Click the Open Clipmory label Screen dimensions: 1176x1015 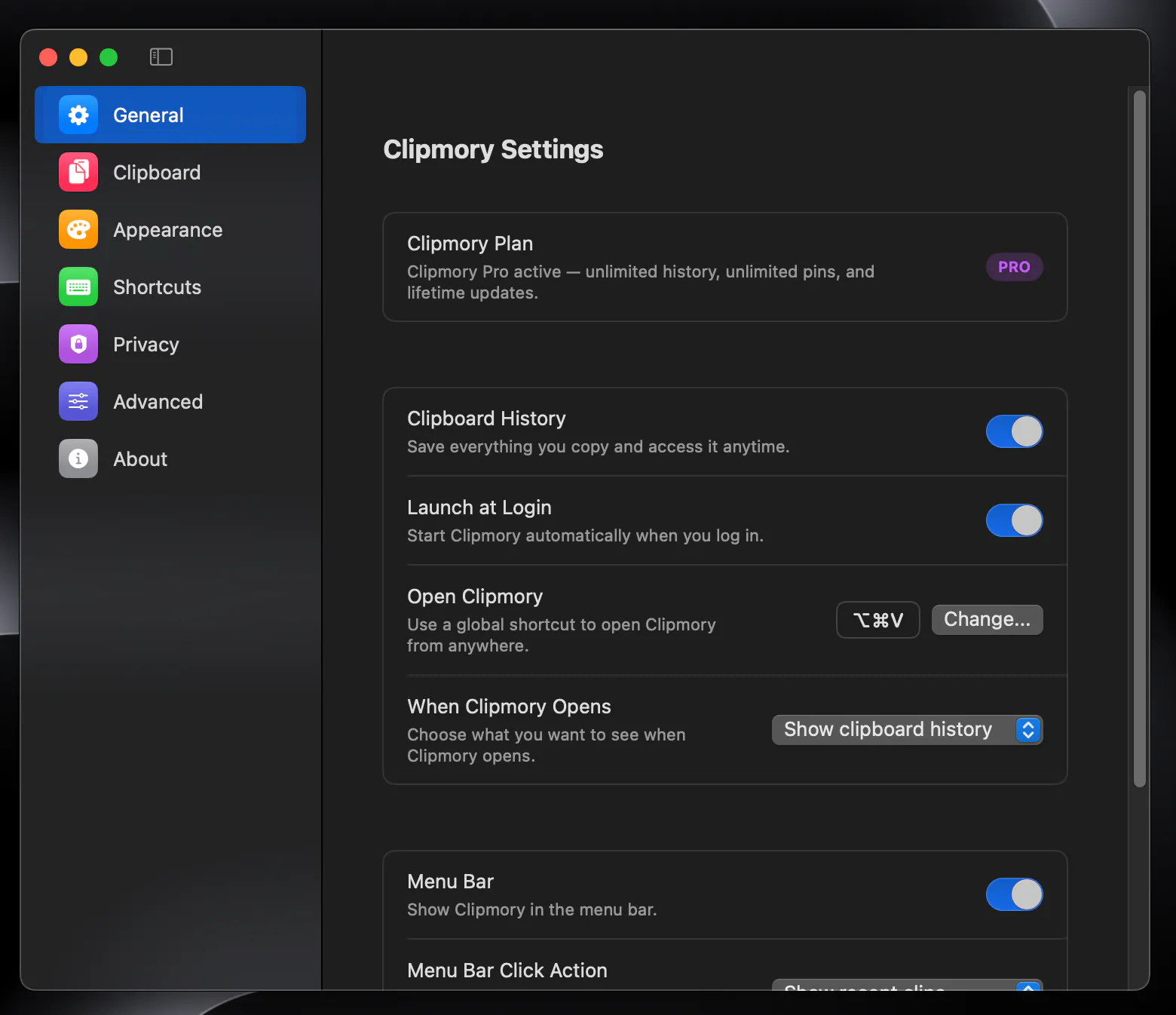point(475,596)
